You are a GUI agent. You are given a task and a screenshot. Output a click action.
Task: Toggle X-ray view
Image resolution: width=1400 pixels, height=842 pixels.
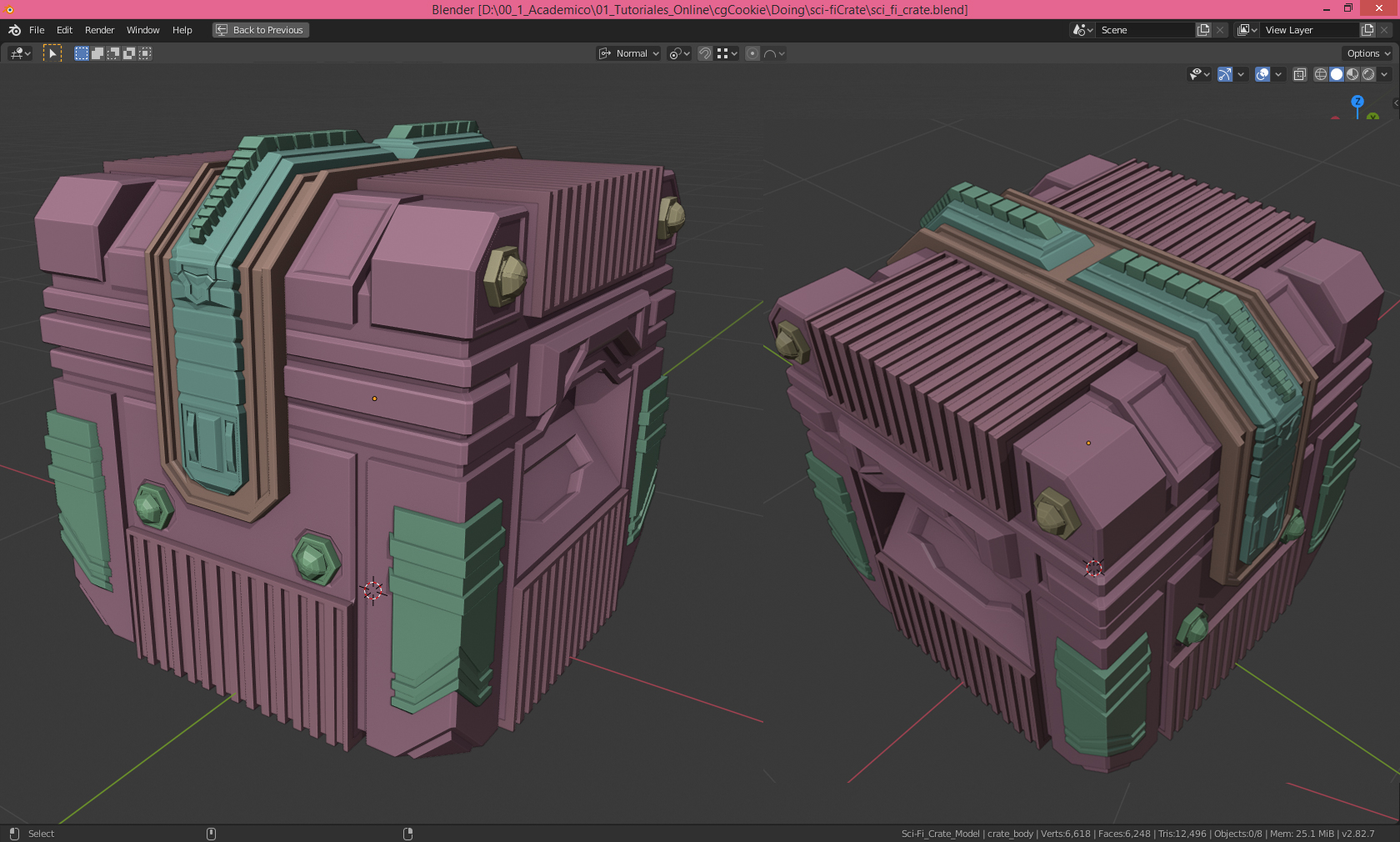click(x=1299, y=74)
